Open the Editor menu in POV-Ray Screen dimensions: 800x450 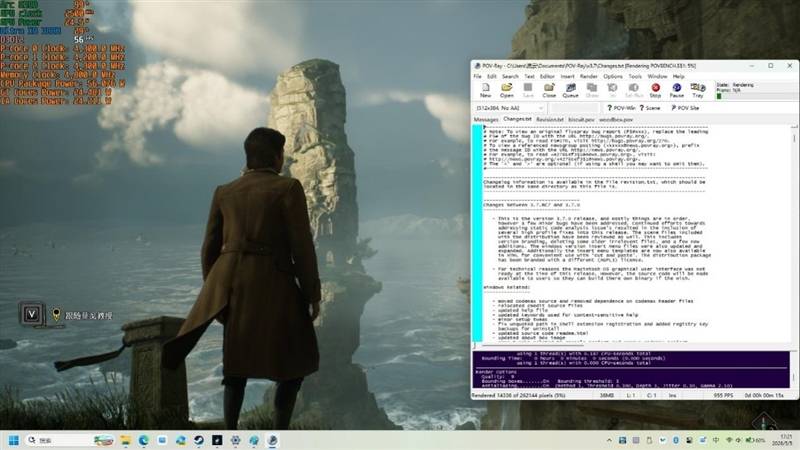coord(547,77)
